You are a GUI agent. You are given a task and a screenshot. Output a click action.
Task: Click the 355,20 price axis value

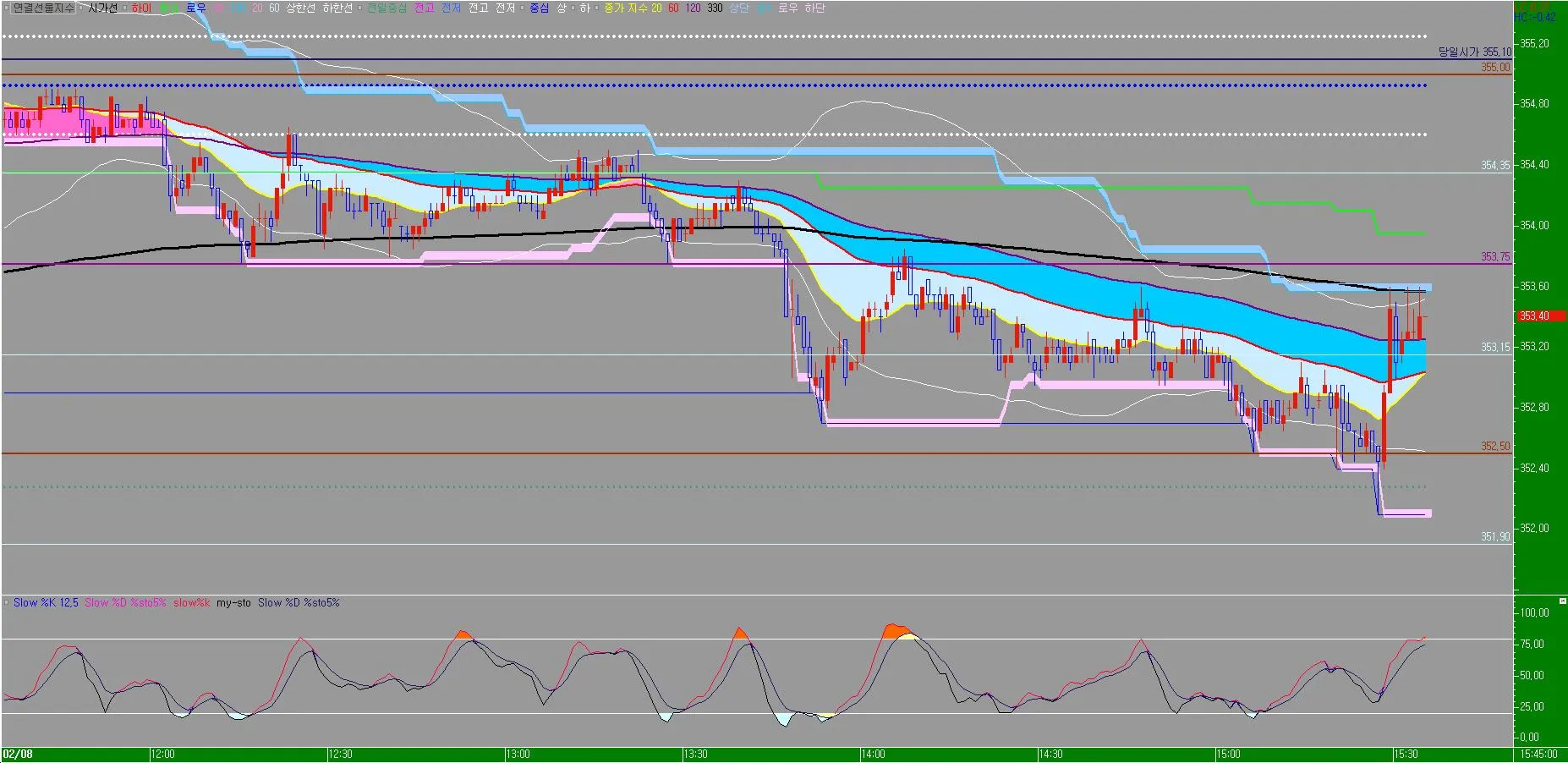pos(1534,43)
